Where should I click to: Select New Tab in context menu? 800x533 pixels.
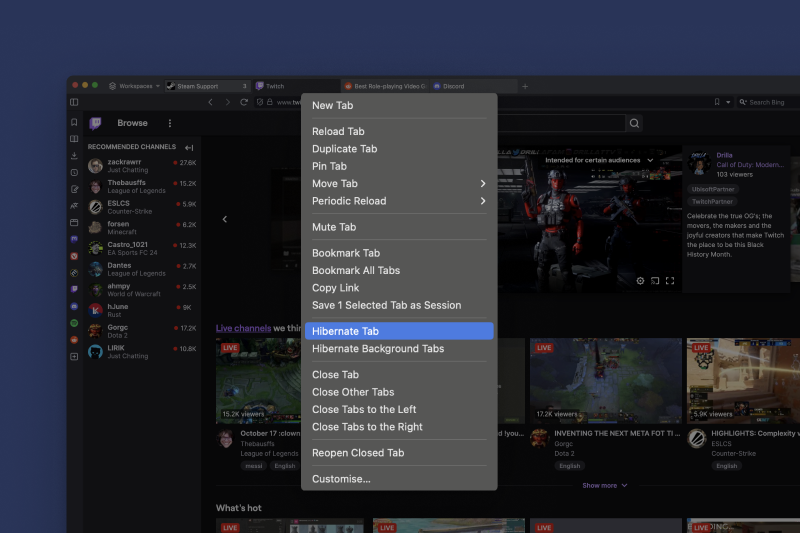pos(399,106)
